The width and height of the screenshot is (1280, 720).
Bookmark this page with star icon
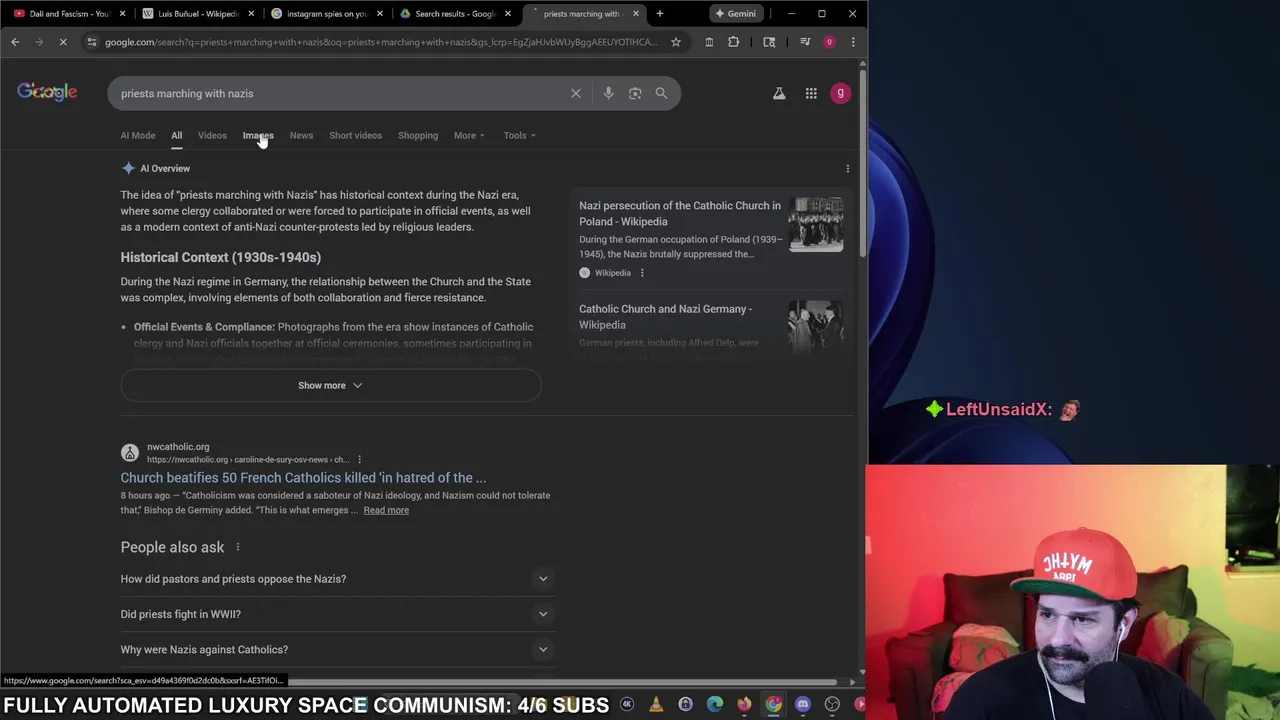pyautogui.click(x=676, y=42)
